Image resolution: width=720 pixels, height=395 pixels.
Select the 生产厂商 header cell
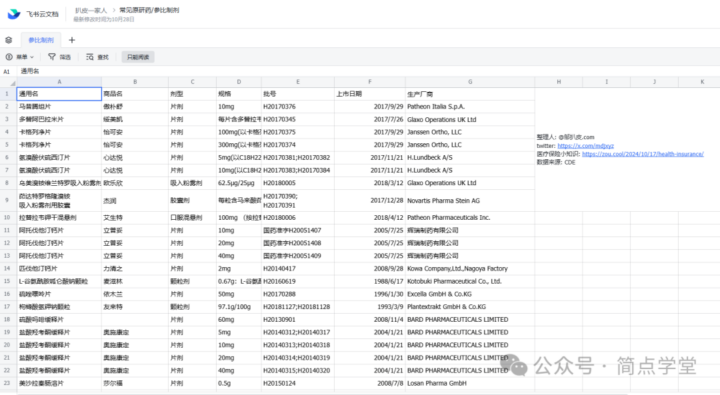pos(470,94)
